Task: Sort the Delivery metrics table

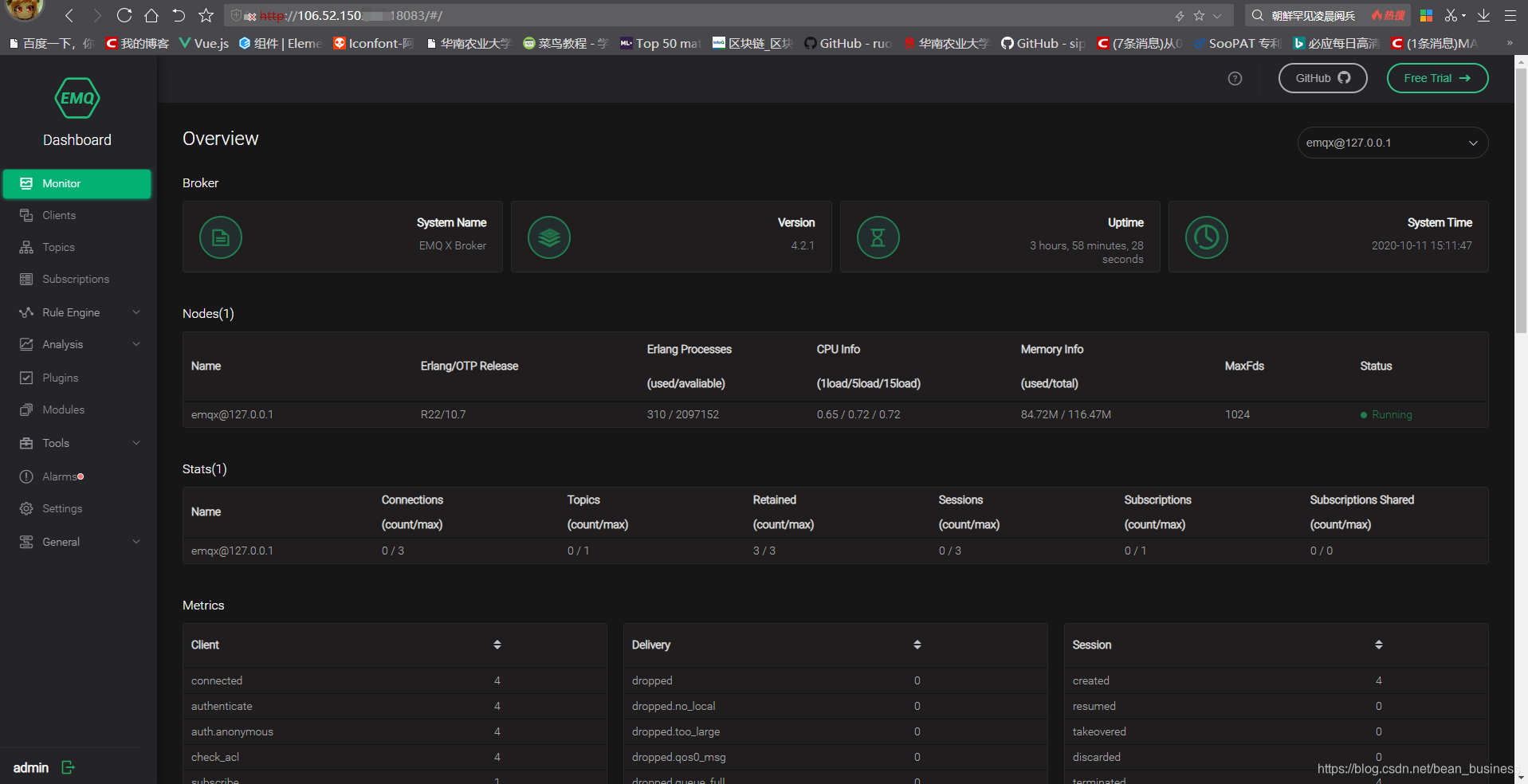Action: [917, 645]
